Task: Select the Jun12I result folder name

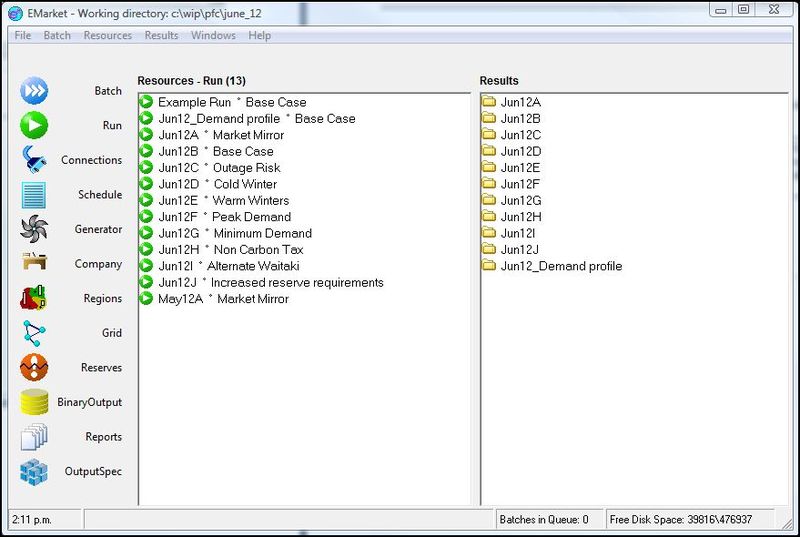Action: [x=518, y=233]
